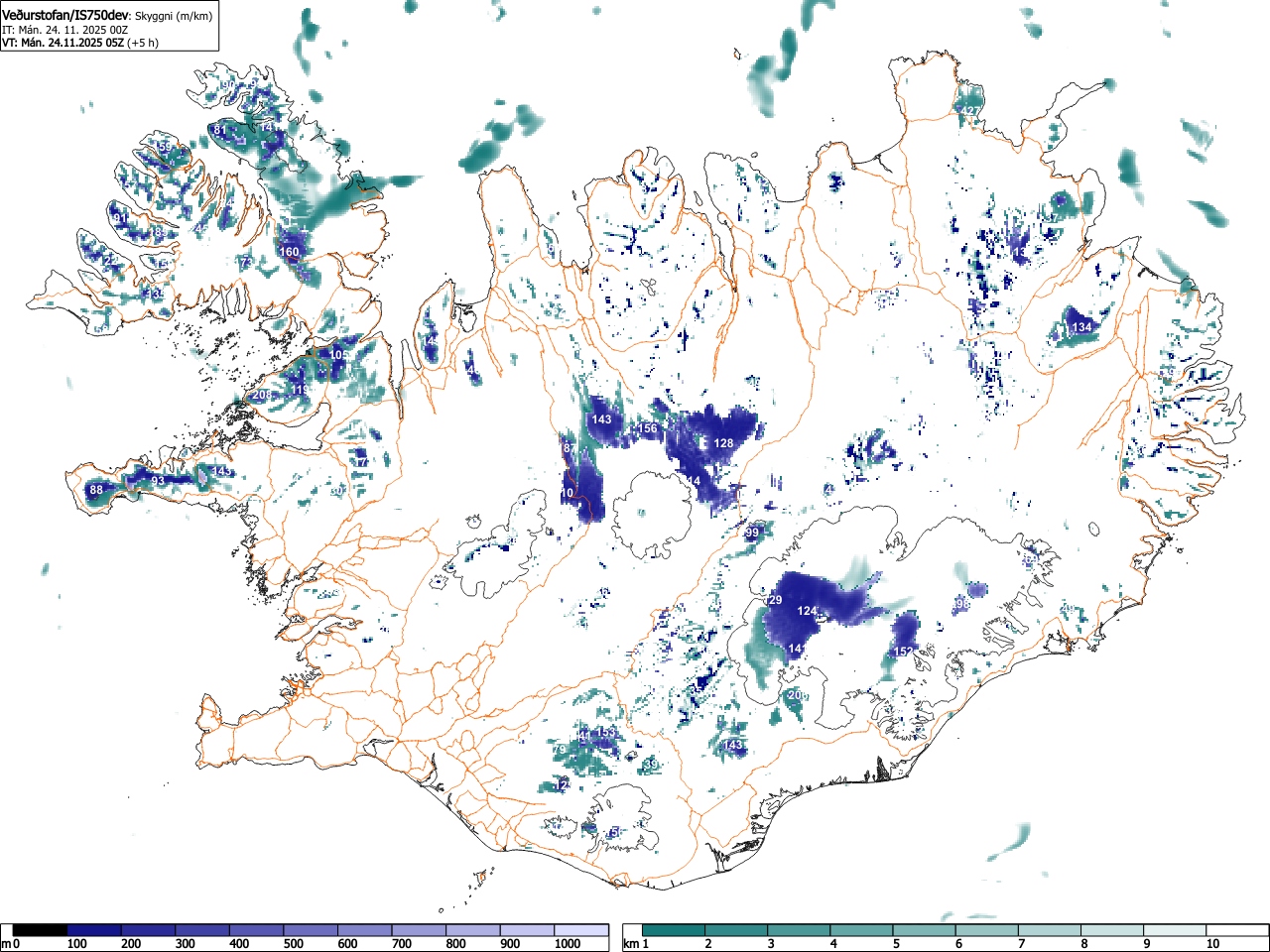Click the '300' label on the meter scale

(186, 945)
